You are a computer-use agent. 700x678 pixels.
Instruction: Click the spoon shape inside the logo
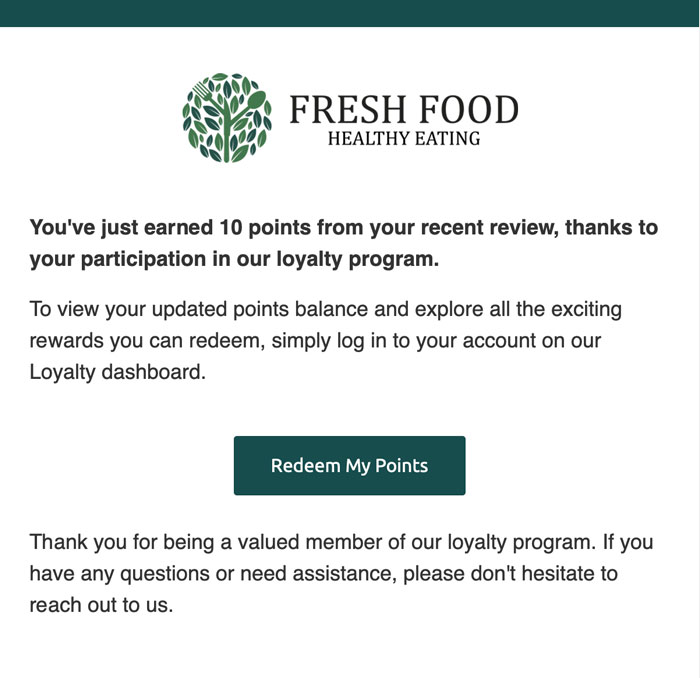(x=253, y=103)
